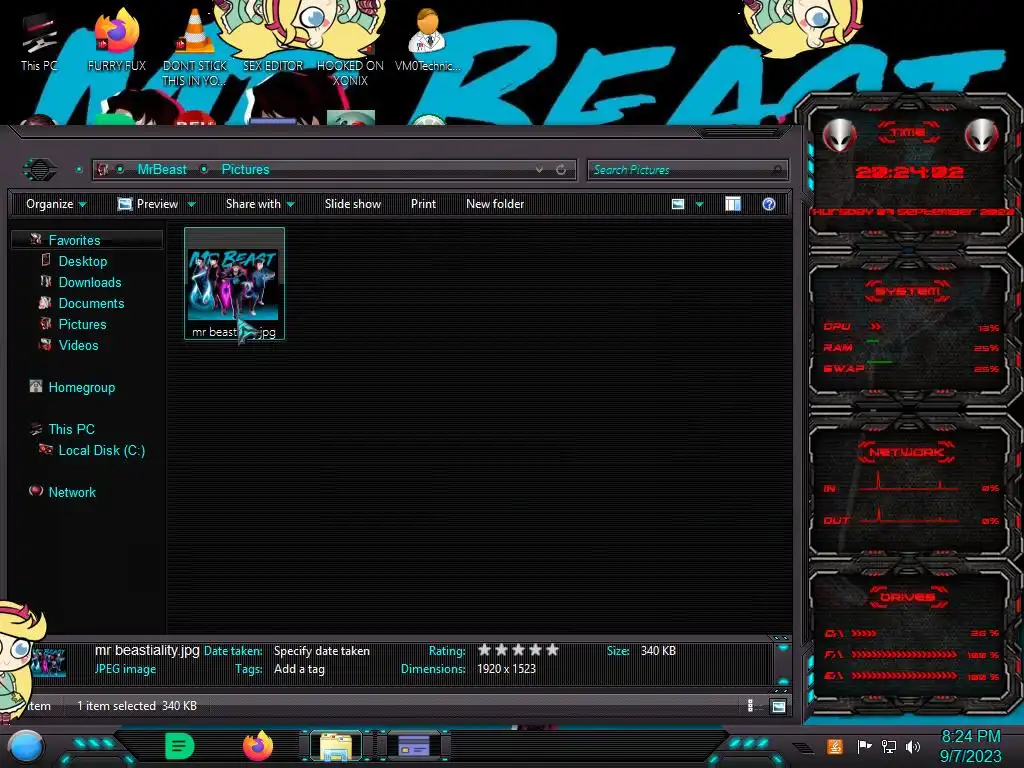Open Explorer help icon

(x=769, y=204)
